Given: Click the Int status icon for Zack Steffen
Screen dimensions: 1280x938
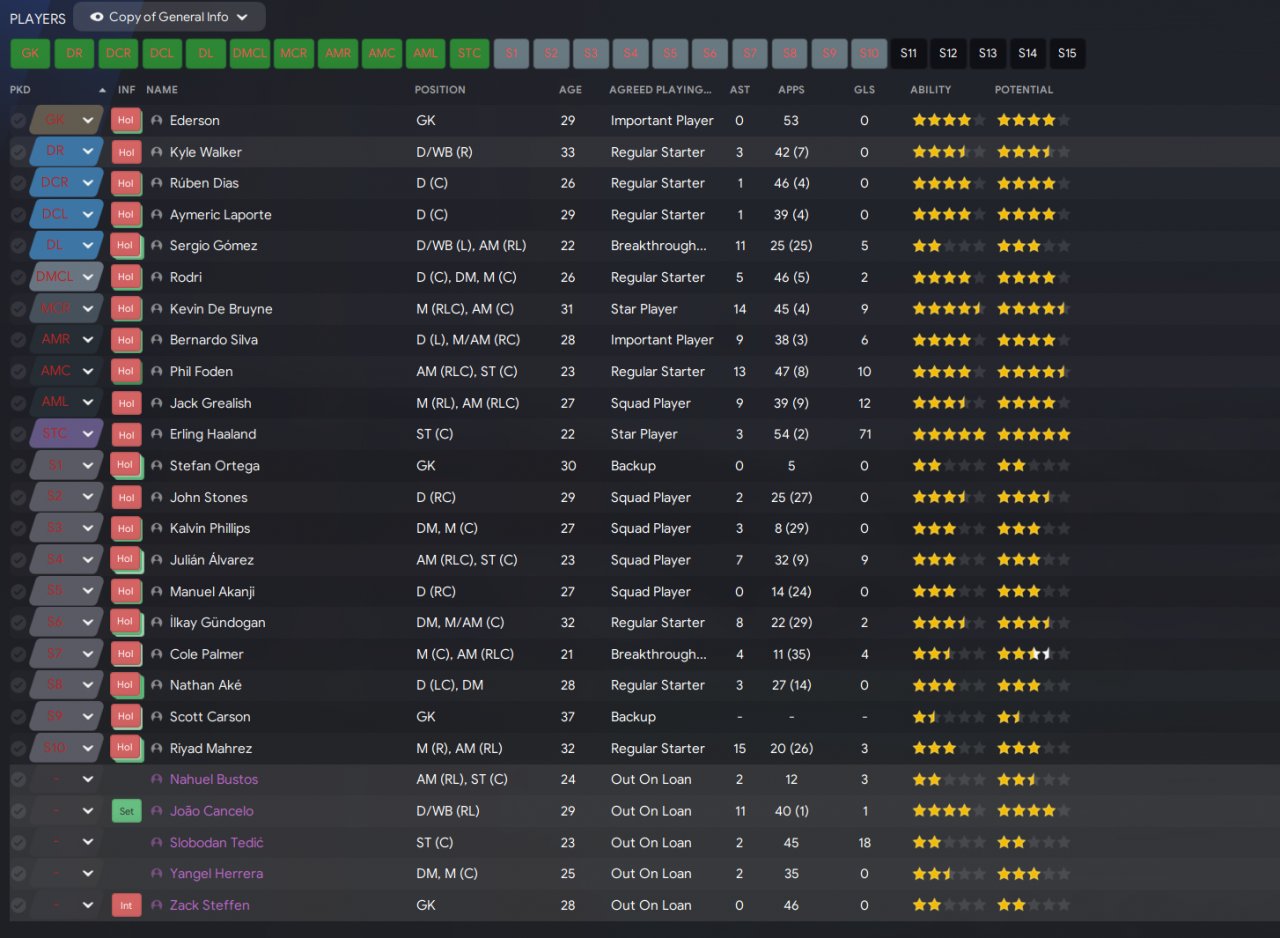Looking at the screenshot, I should point(125,906).
